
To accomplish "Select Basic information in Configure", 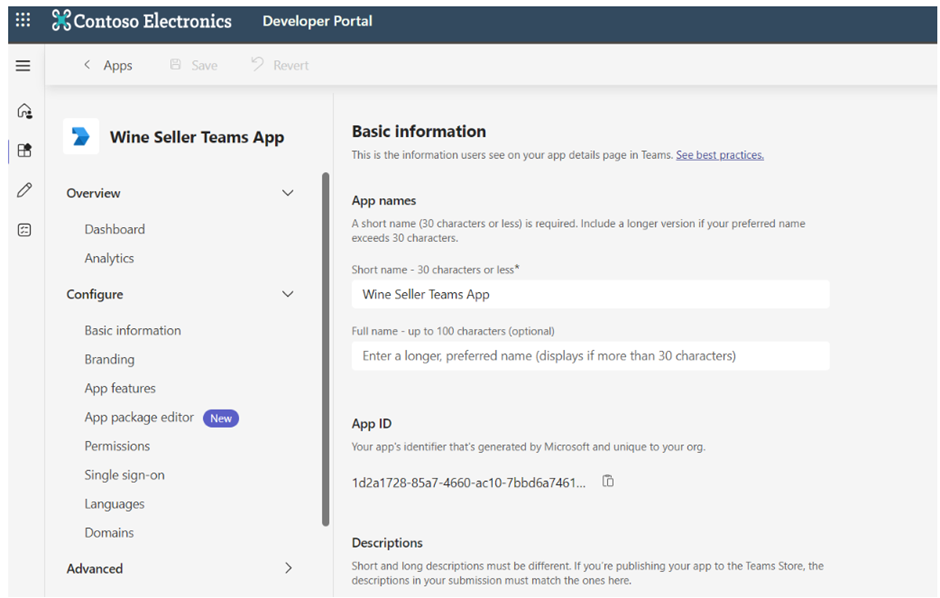I will tap(132, 331).
